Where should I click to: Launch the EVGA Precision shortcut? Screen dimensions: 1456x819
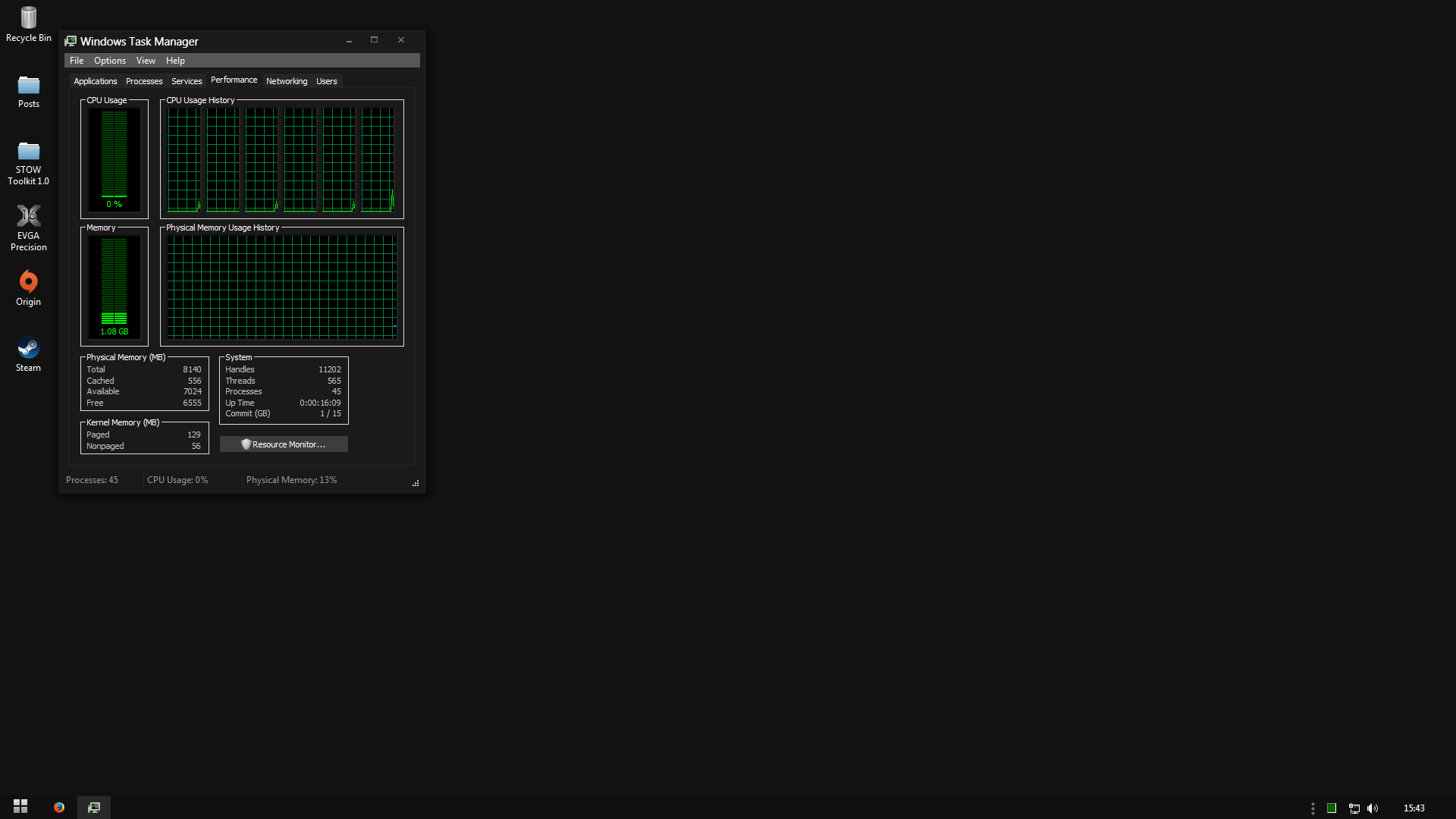click(x=29, y=227)
